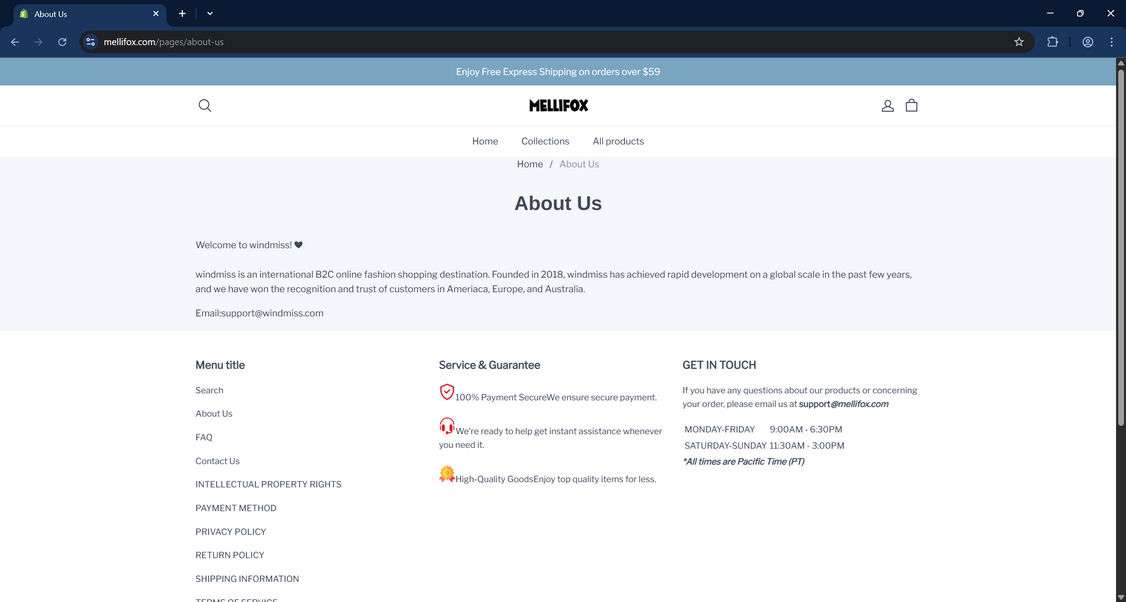Click the About Us page heading
Image resolution: width=1126 pixels, height=602 pixels.
558,203
